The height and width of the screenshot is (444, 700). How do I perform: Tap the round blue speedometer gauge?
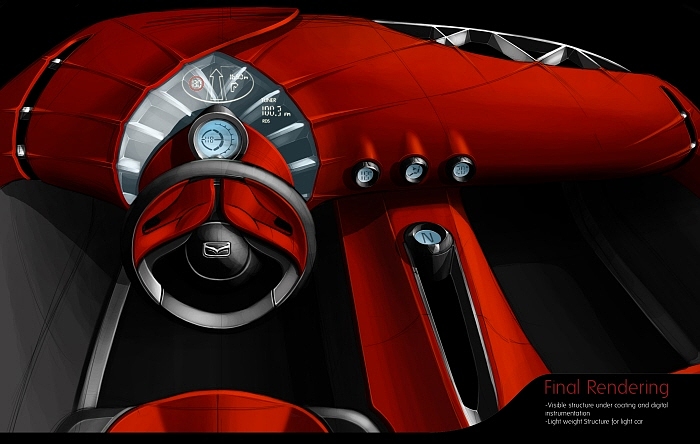click(216, 137)
